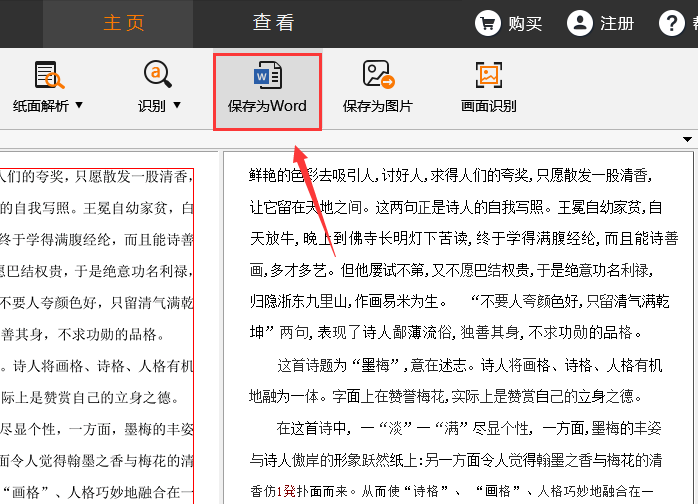Click the question mark help icon

click(x=672, y=23)
